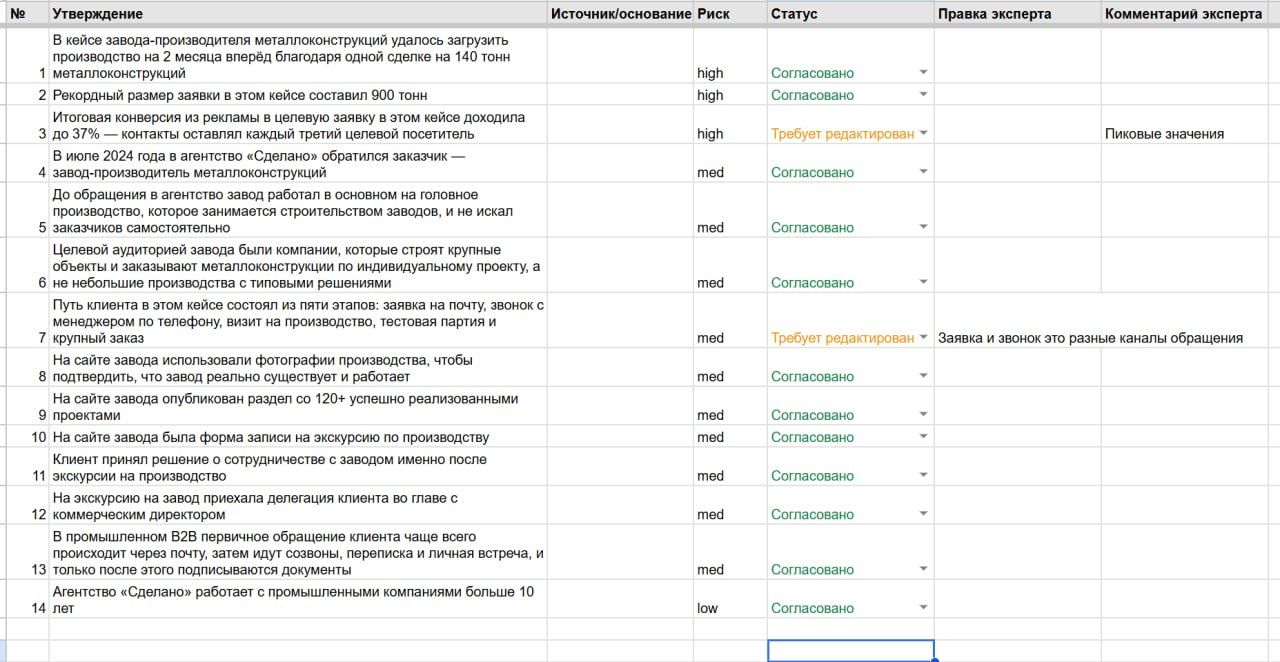Click statement about форма записи на экскурсию
Image resolution: width=1280 pixels, height=662 pixels.
coord(298,437)
